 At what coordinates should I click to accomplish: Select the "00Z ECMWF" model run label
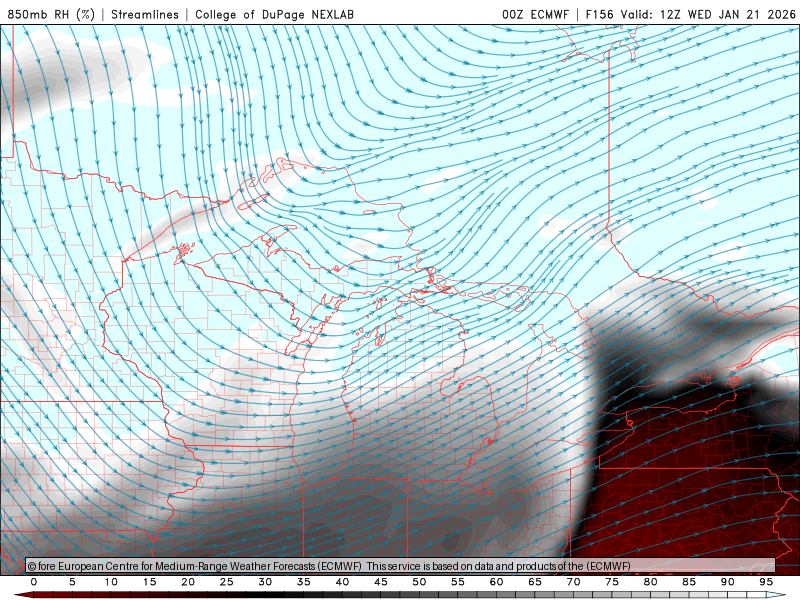[x=535, y=14]
